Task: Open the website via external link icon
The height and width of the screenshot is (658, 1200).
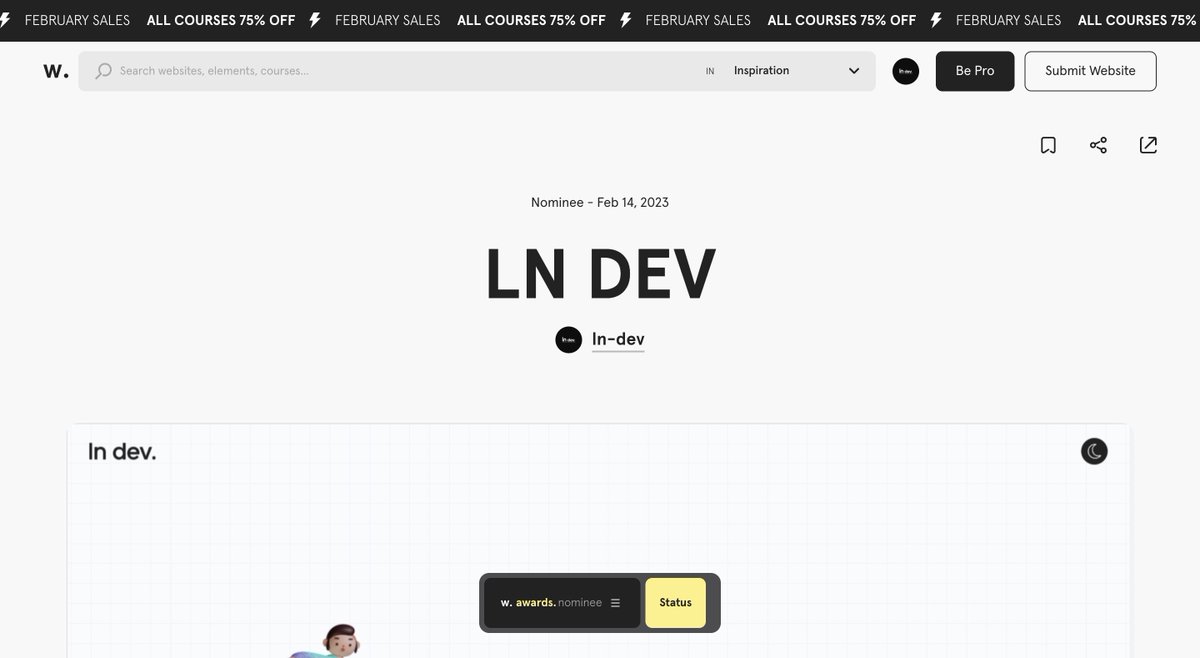Action: click(1148, 145)
